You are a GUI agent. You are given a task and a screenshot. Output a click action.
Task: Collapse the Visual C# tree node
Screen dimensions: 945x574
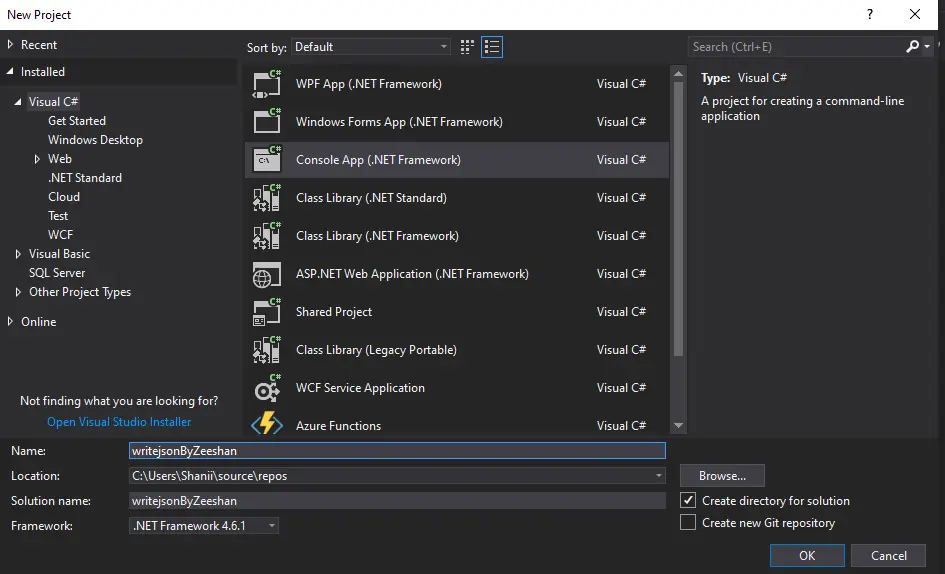[x=18, y=102]
